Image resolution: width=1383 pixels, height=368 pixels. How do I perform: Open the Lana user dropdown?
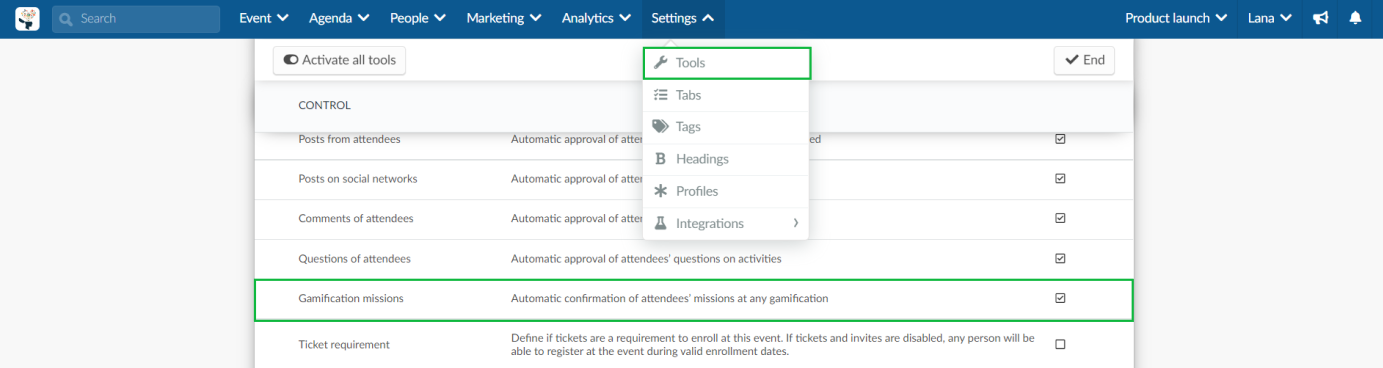pyautogui.click(x=1269, y=18)
